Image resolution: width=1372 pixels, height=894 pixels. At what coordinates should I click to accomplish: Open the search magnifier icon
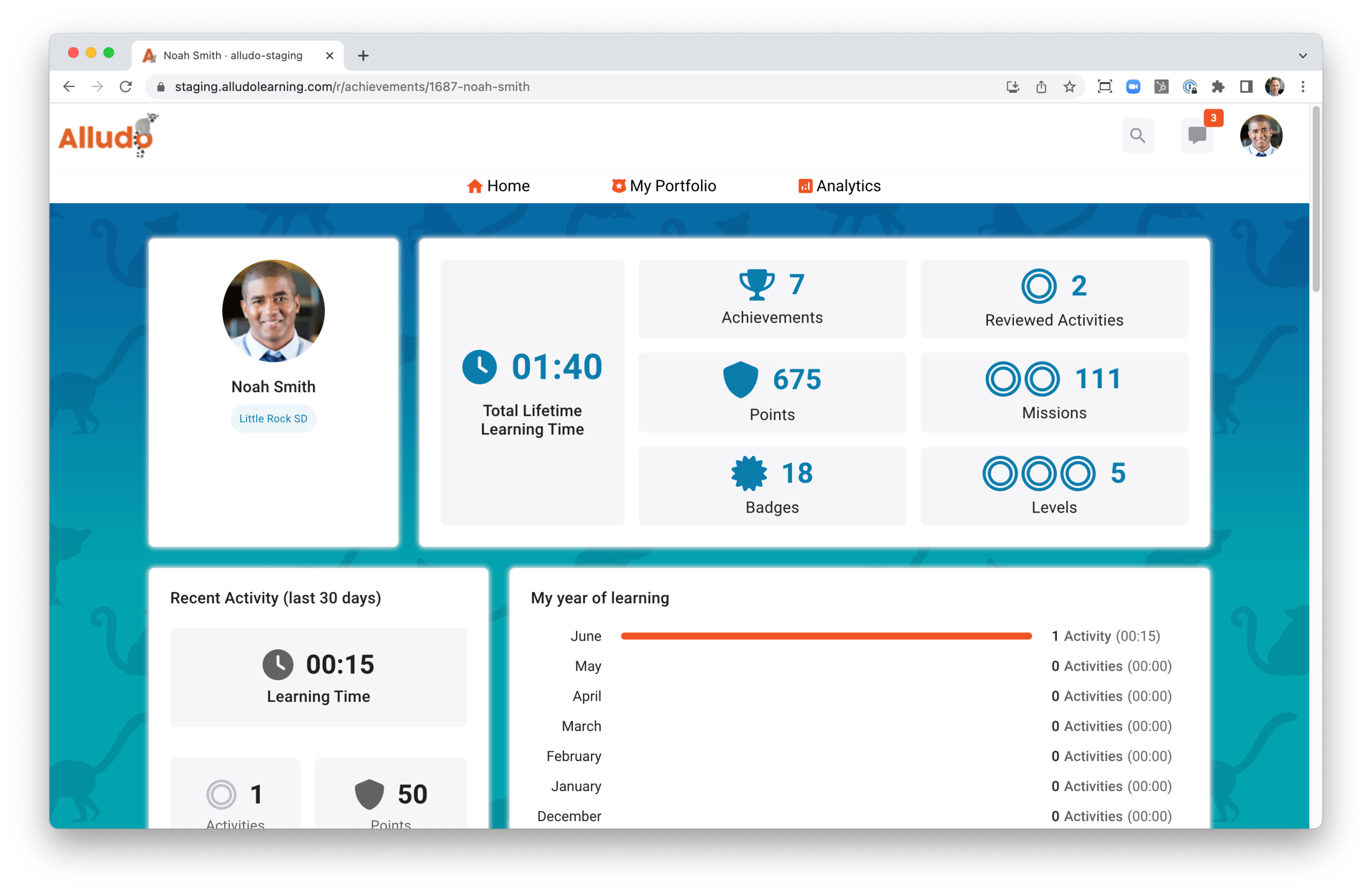(1137, 136)
